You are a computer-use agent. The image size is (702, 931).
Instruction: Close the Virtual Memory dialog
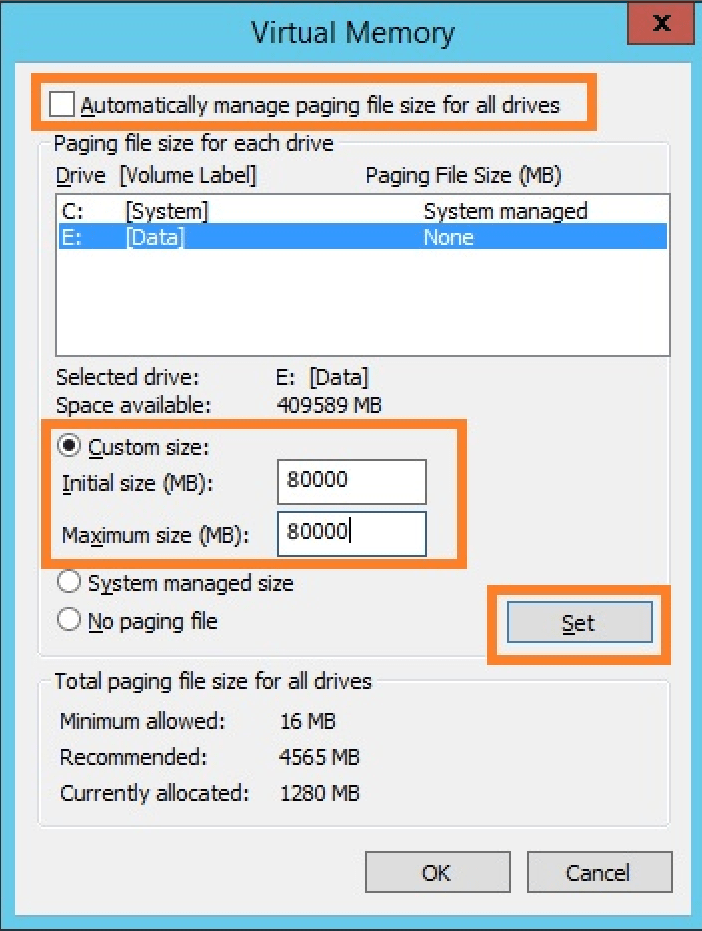click(660, 26)
